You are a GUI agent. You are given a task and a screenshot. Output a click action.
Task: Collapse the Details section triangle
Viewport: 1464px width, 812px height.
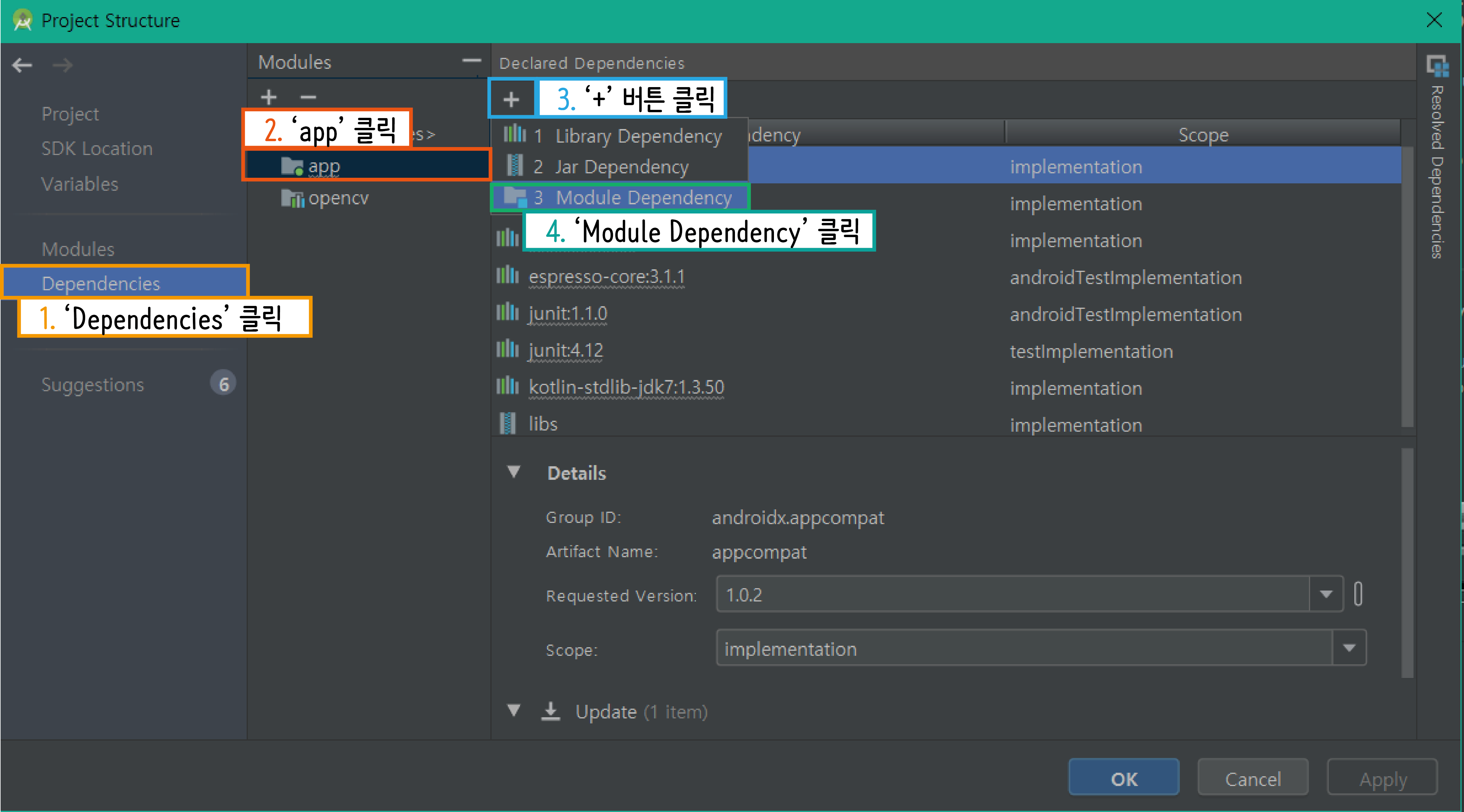pos(514,472)
